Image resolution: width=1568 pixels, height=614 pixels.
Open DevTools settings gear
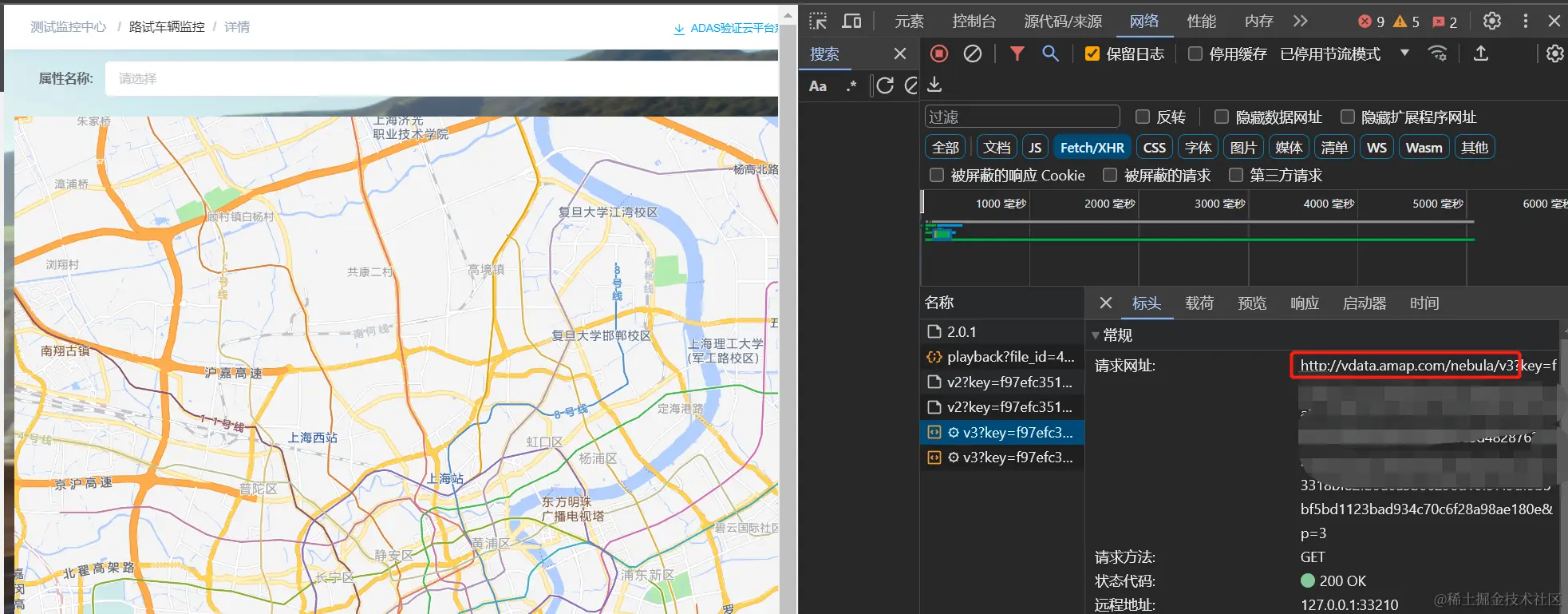(x=1492, y=22)
